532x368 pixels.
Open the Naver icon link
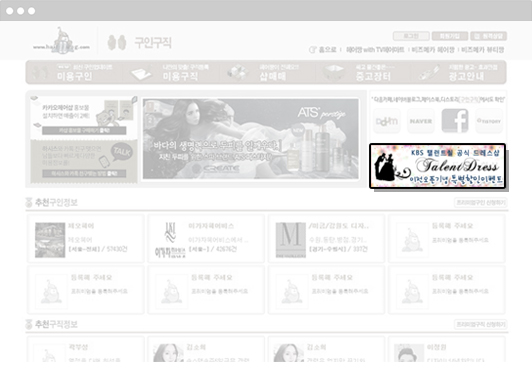click(421, 121)
